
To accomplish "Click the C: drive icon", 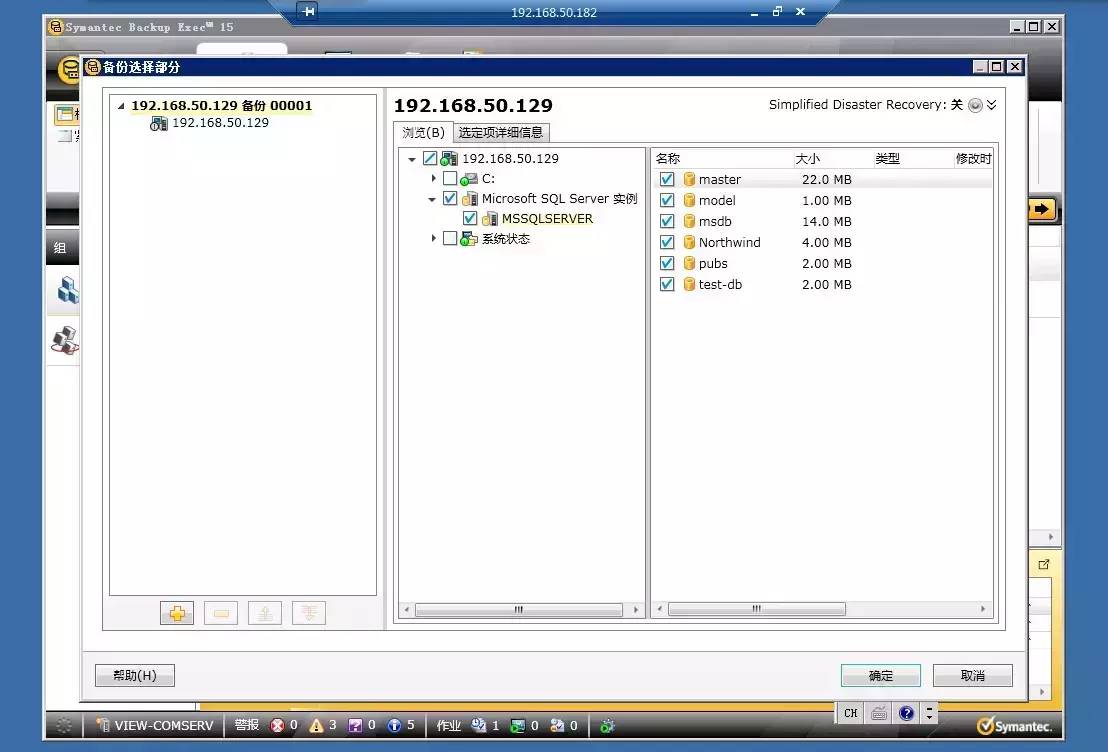I will [468, 179].
